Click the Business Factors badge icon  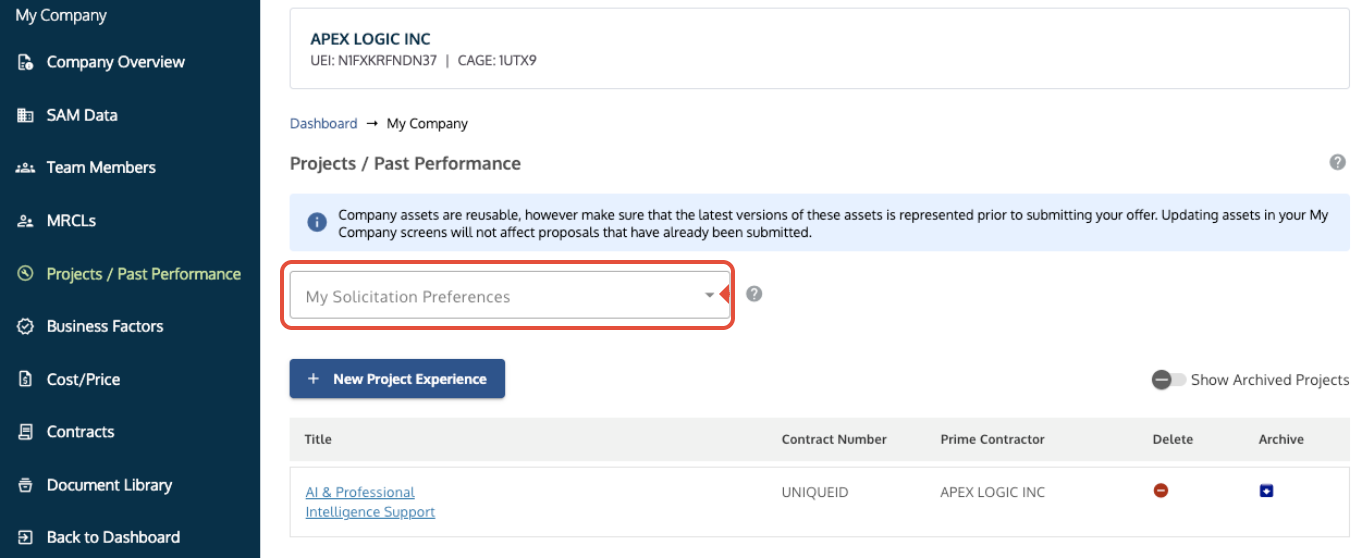point(26,326)
